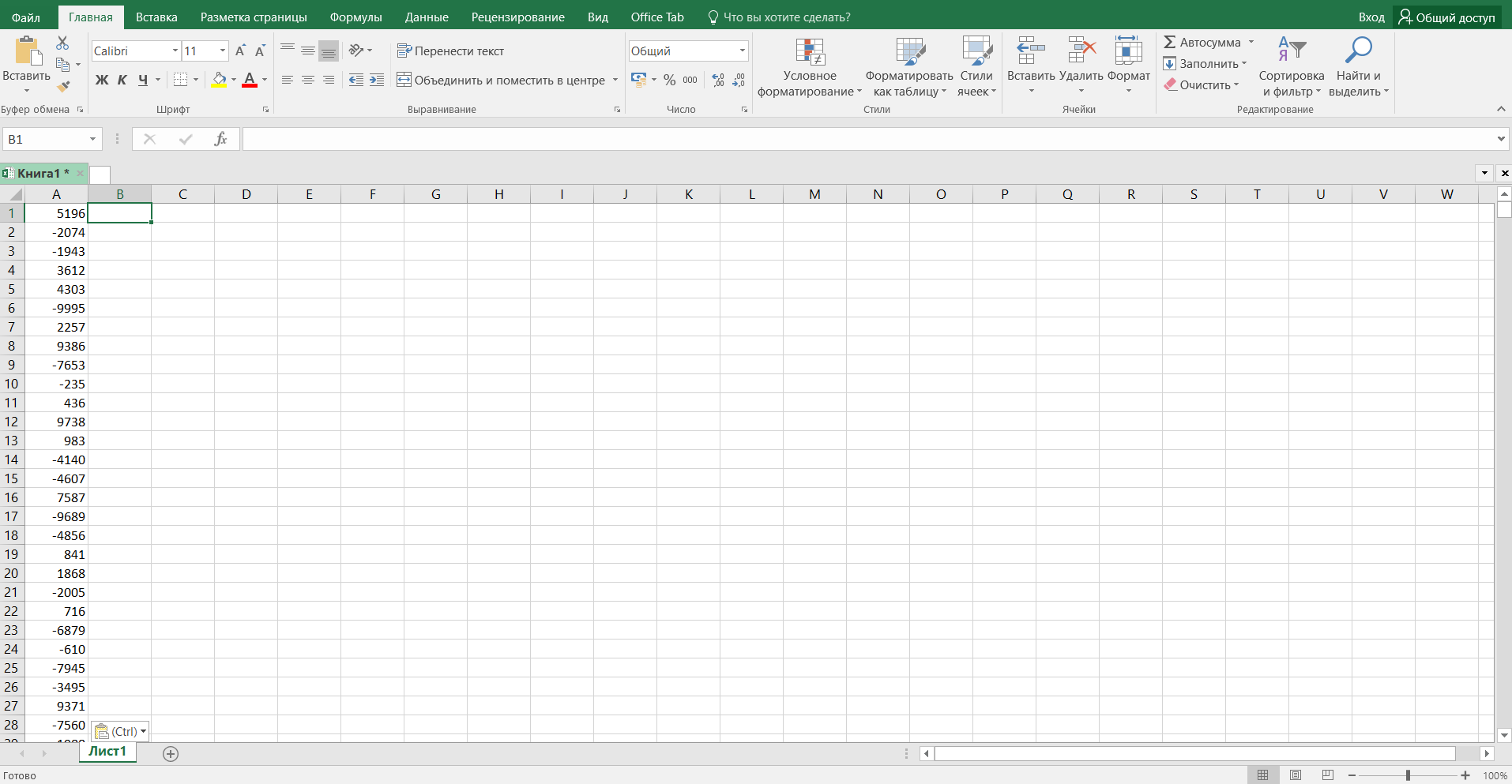The height and width of the screenshot is (784, 1512).
Task: Open the Файл menu
Action: click(x=26, y=17)
